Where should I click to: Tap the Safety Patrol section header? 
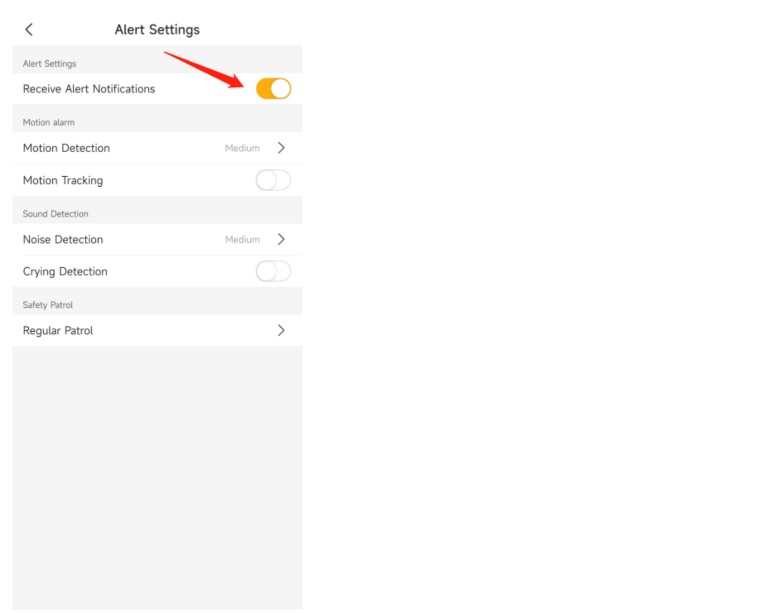pos(48,305)
